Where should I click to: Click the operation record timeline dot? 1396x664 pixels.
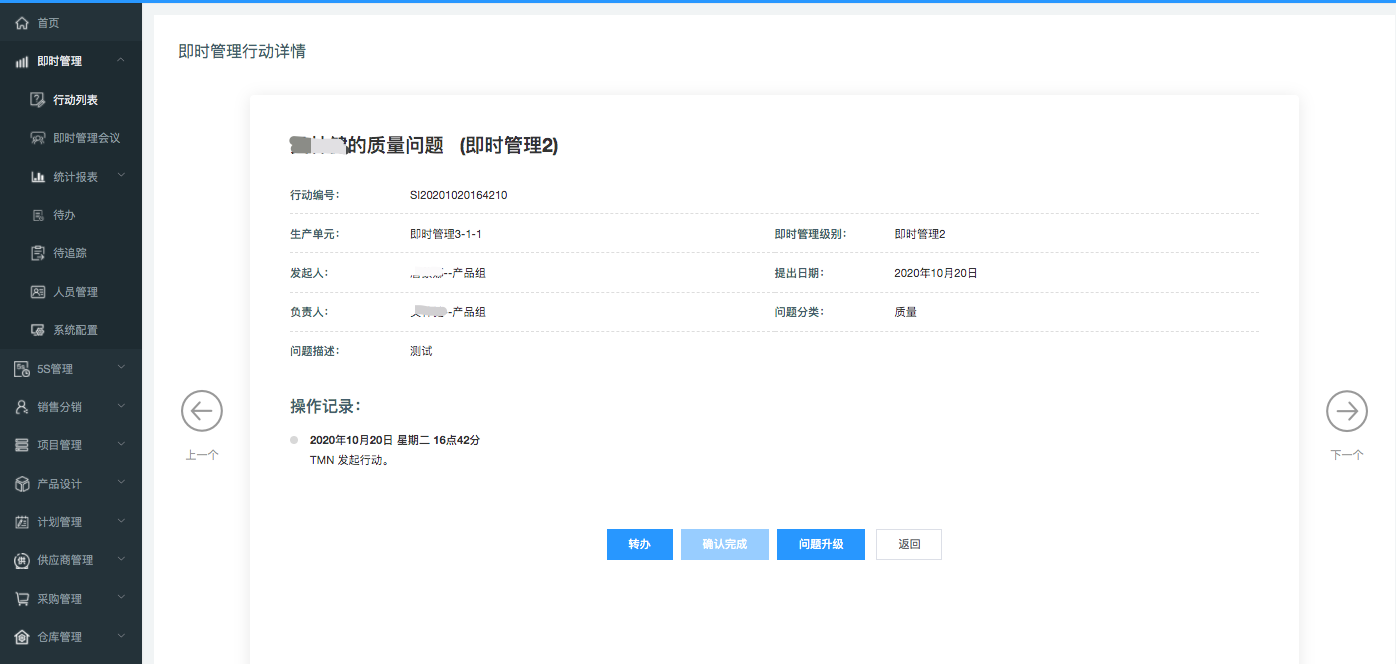coord(294,440)
